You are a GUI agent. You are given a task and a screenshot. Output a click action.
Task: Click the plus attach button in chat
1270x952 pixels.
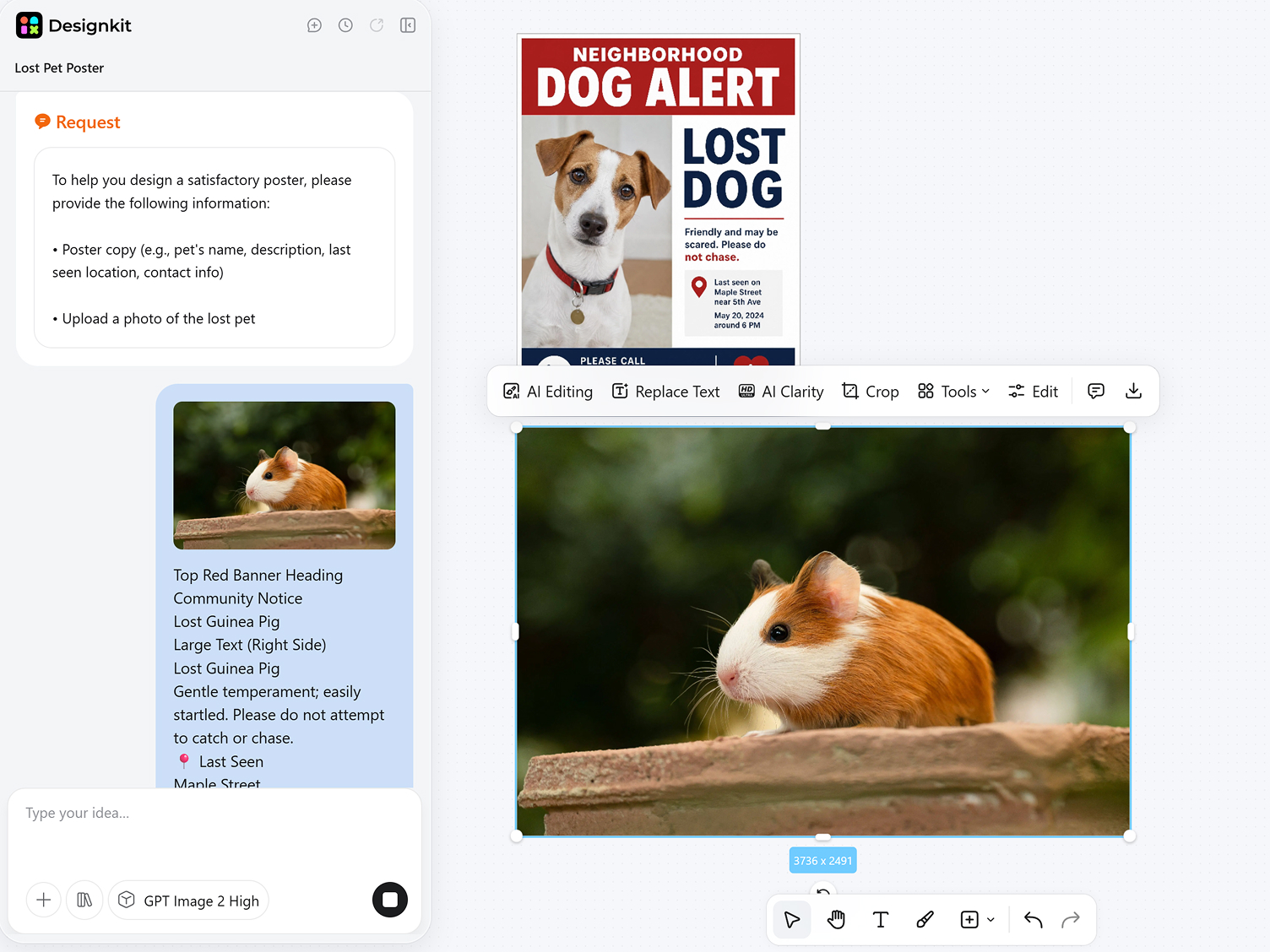(44, 900)
